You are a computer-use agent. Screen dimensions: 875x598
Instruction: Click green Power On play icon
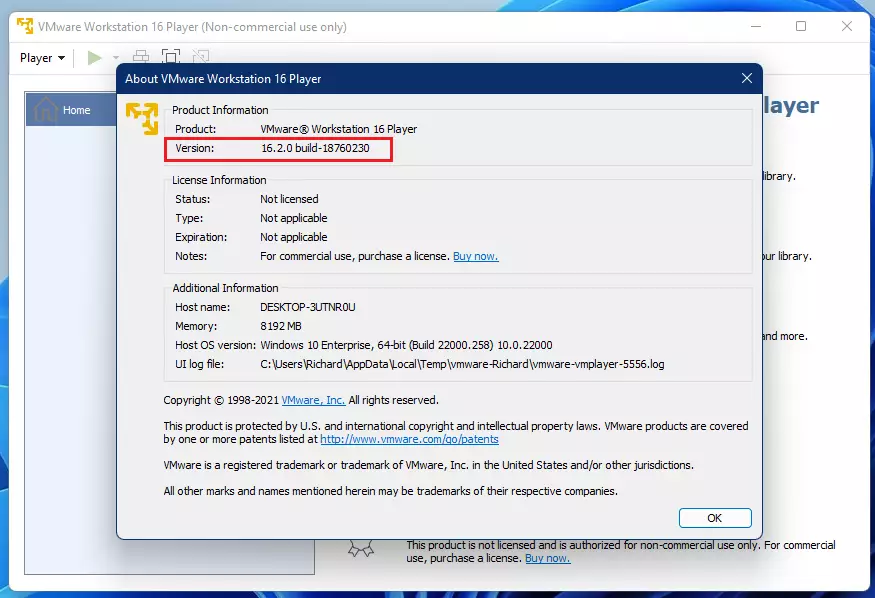click(x=94, y=57)
